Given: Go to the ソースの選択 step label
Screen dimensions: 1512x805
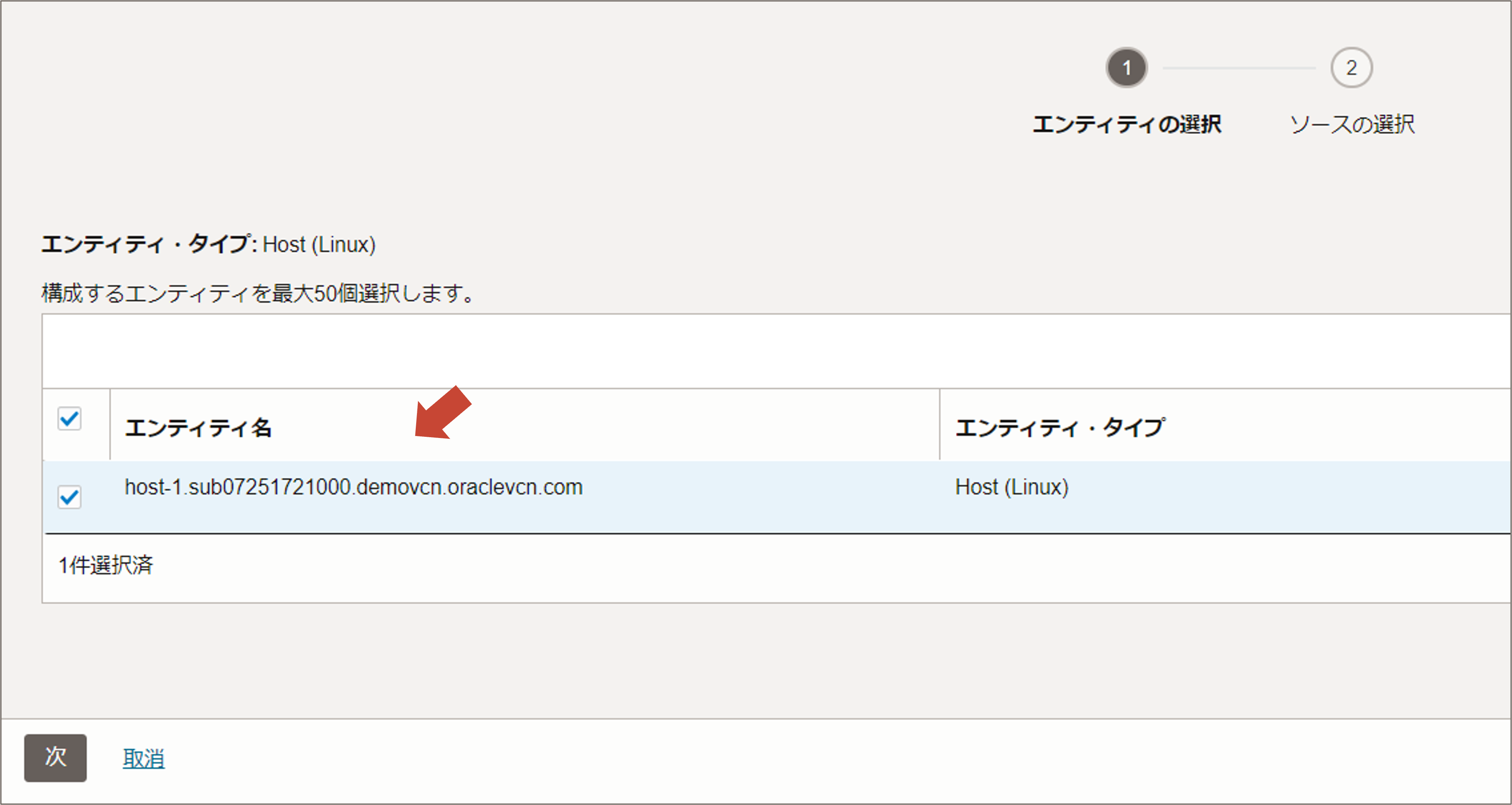Looking at the screenshot, I should [x=1352, y=124].
